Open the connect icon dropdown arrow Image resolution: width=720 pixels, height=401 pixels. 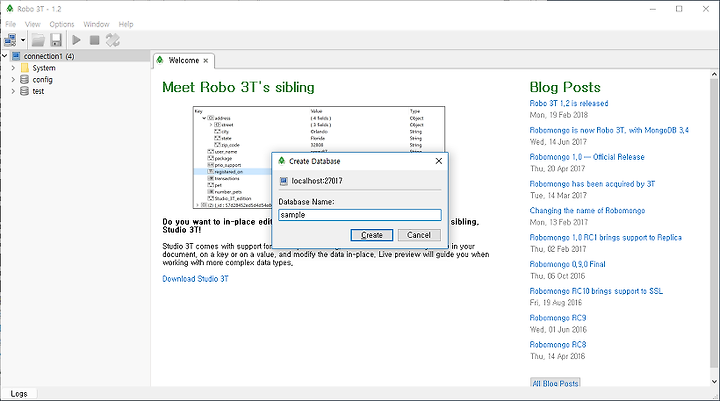click(23, 40)
